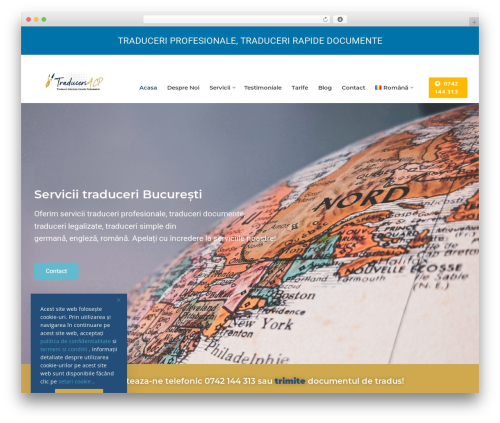The width and height of the screenshot is (500, 423).
Task: Open setari cookie link
Action: (x=75, y=382)
